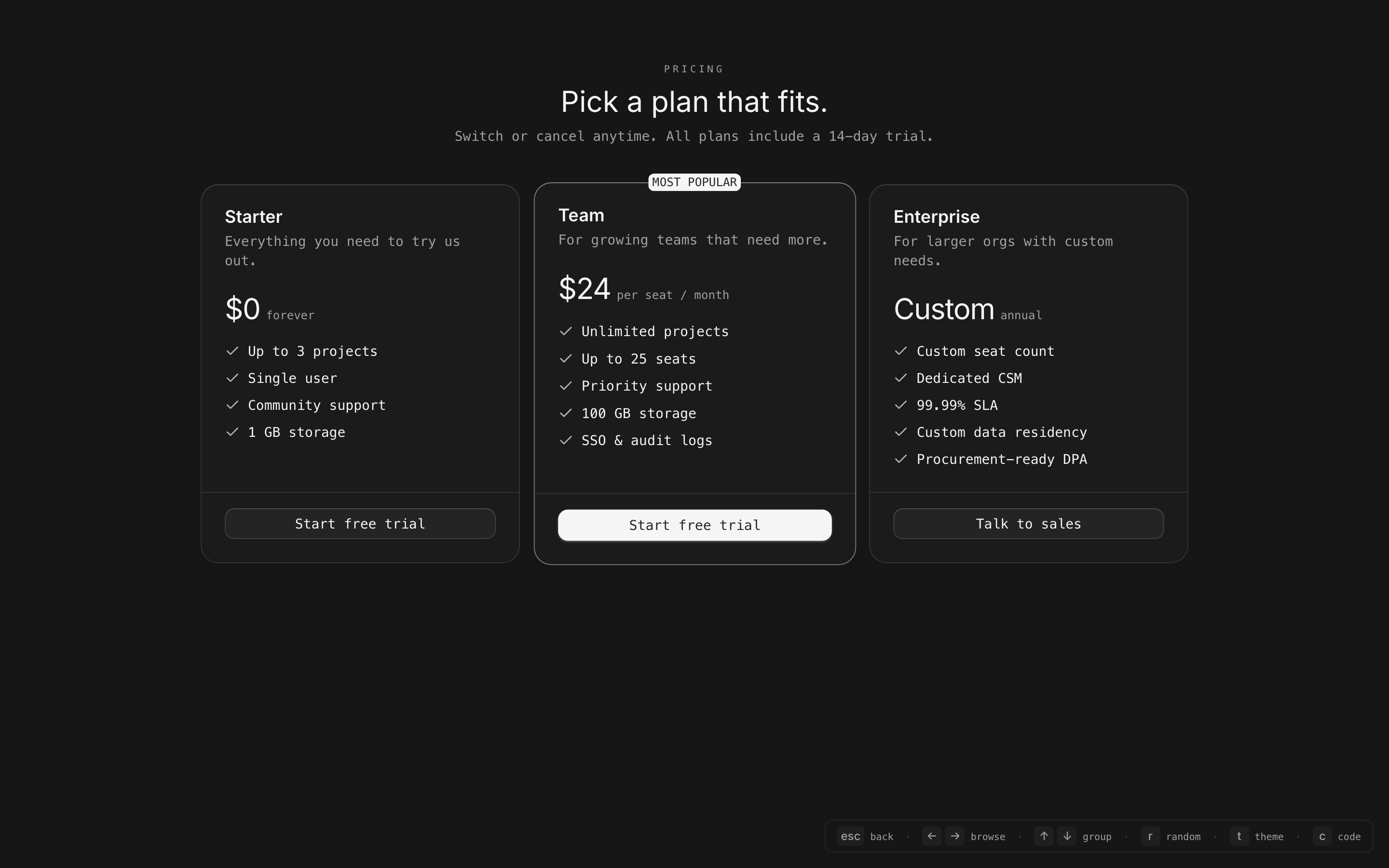This screenshot has width=1389, height=868.
Task: Click the checkmark beside 99.99% SLA
Action: [901, 405]
